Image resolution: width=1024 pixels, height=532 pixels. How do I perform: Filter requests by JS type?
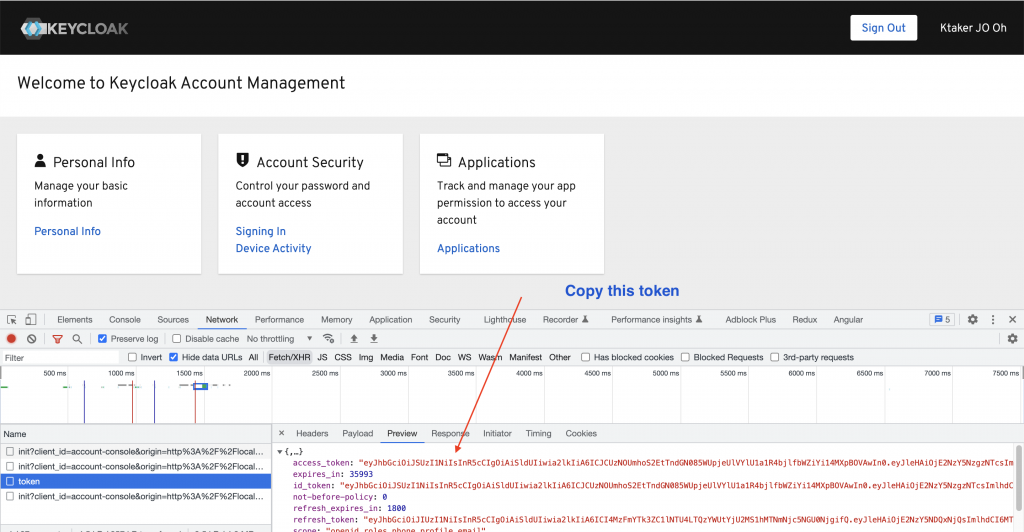pos(323,357)
